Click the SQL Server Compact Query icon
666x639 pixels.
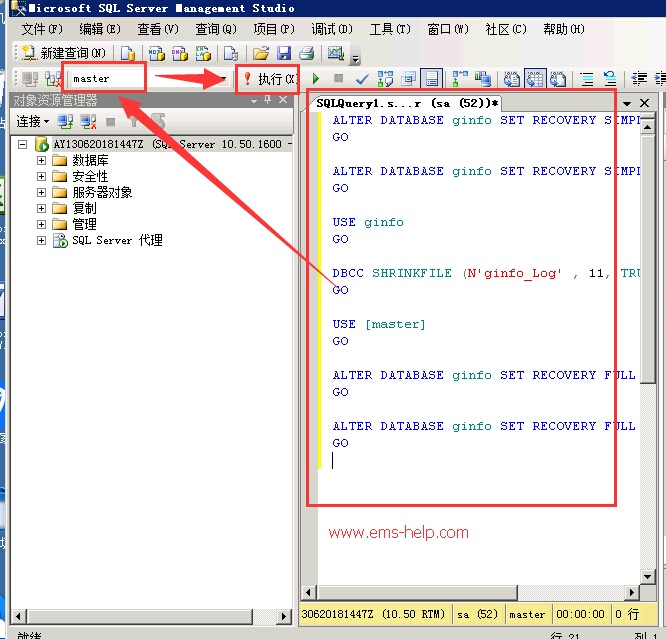[231, 54]
